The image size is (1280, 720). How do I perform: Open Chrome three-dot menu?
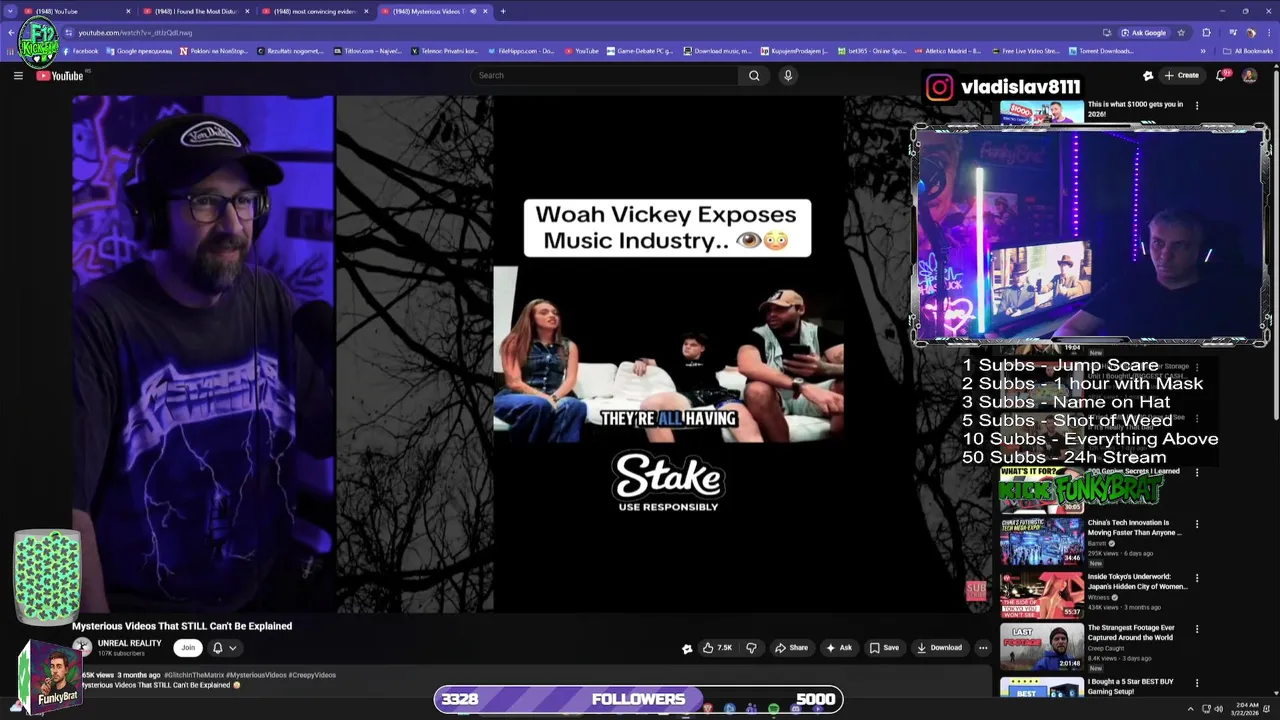point(1267,32)
